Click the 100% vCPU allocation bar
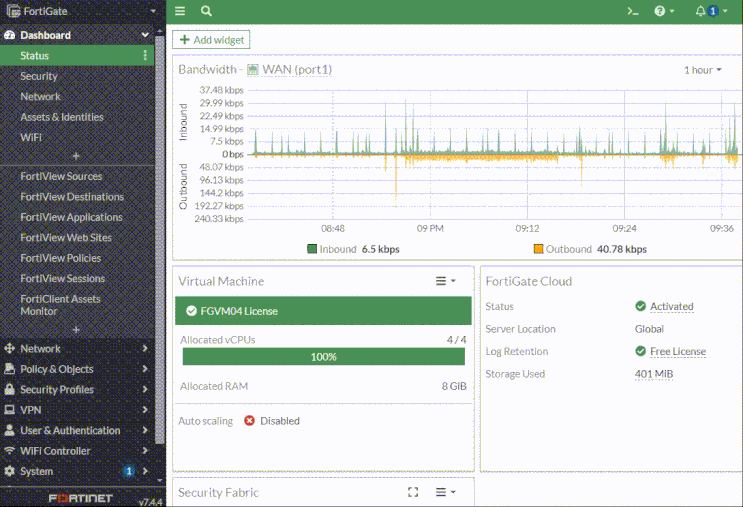The width and height of the screenshot is (743, 507). (324, 357)
